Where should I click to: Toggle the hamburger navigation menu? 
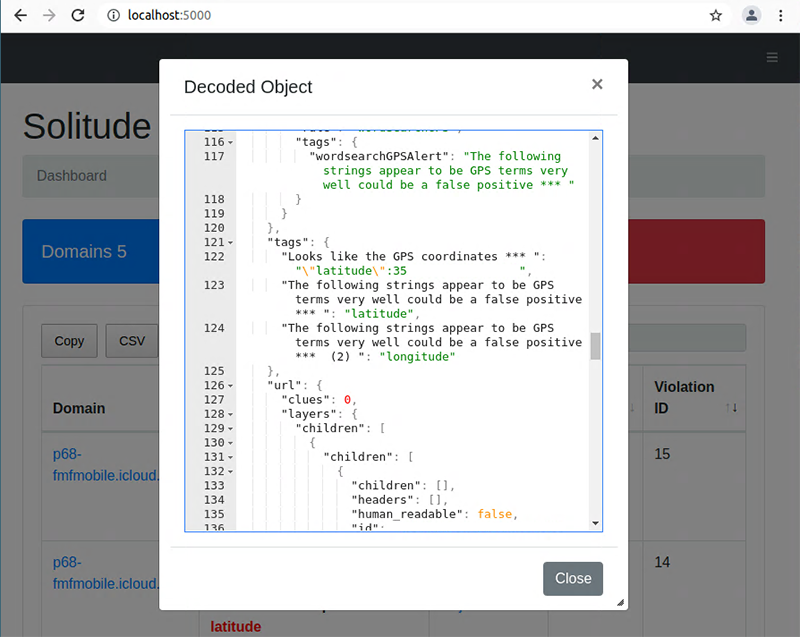coord(772,58)
